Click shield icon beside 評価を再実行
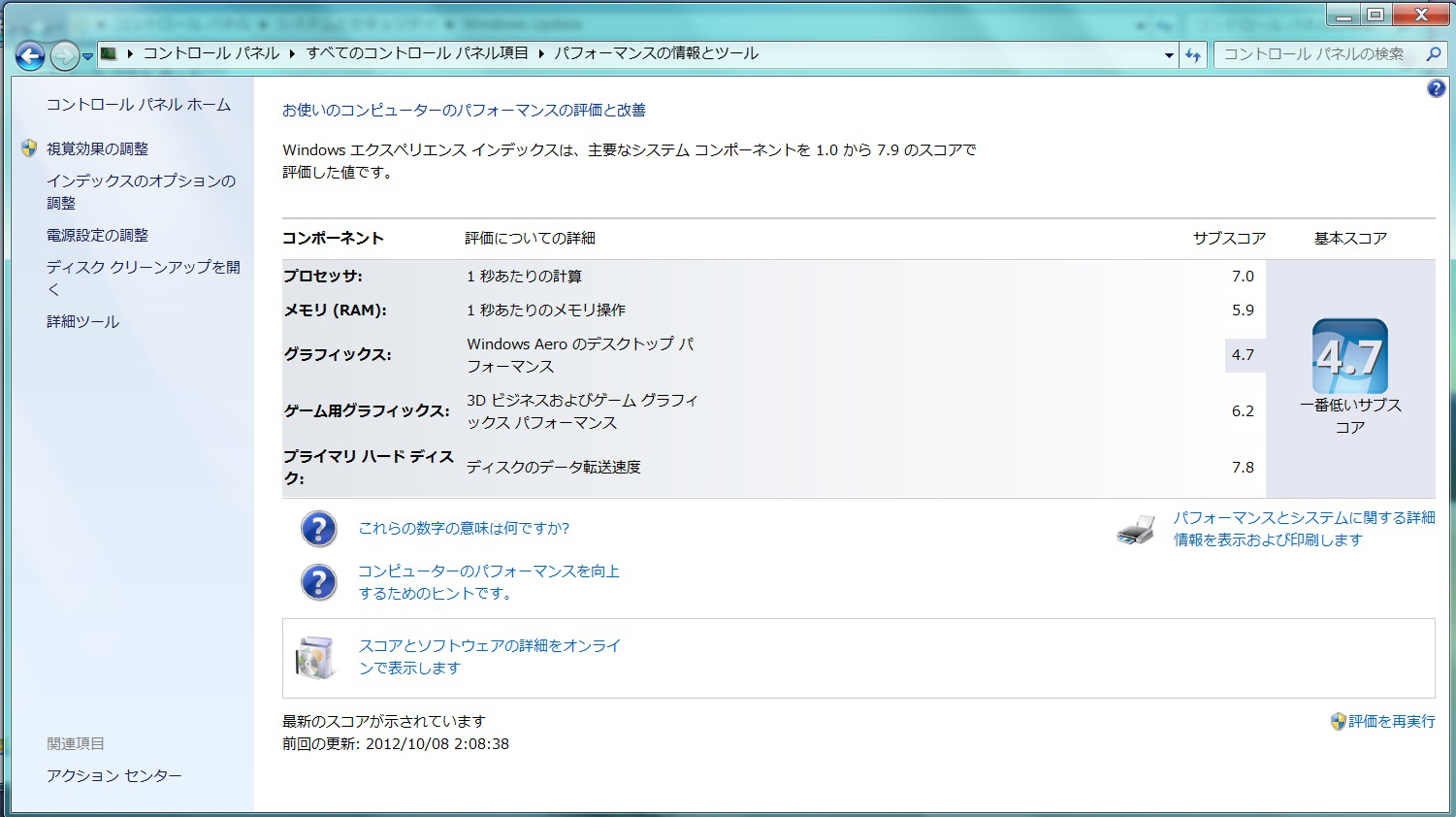 tap(1339, 721)
